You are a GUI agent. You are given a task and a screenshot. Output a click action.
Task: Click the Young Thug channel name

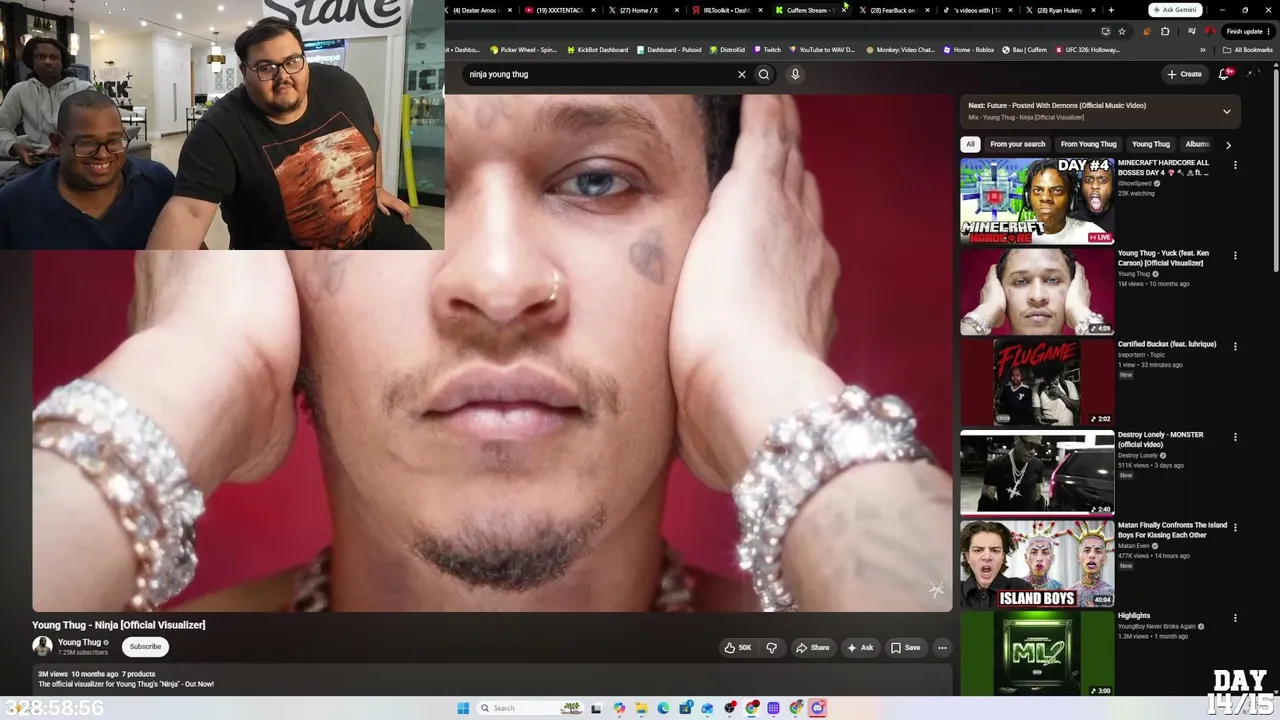point(79,642)
